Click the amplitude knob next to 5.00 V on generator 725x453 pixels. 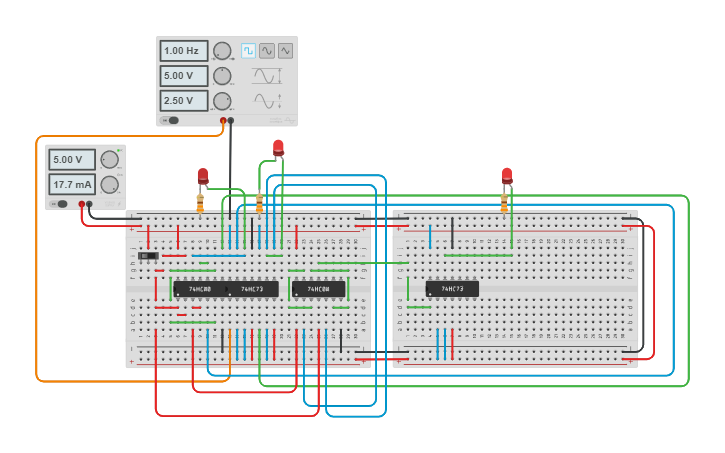pos(222,76)
